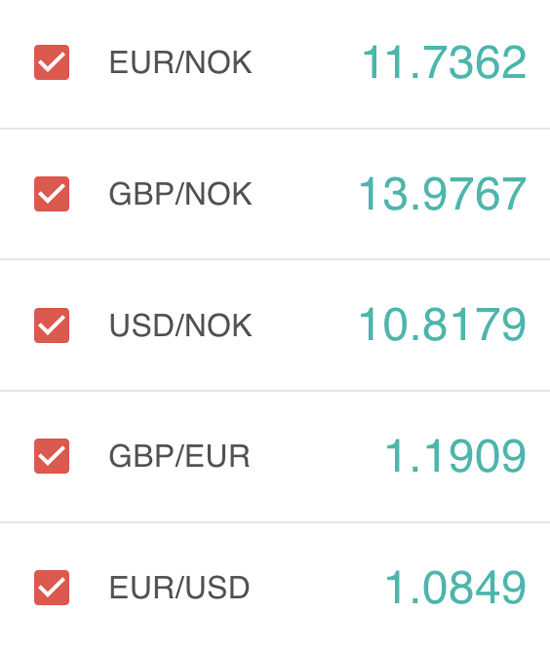Click the 11.7362 exchange rate value

point(444,63)
